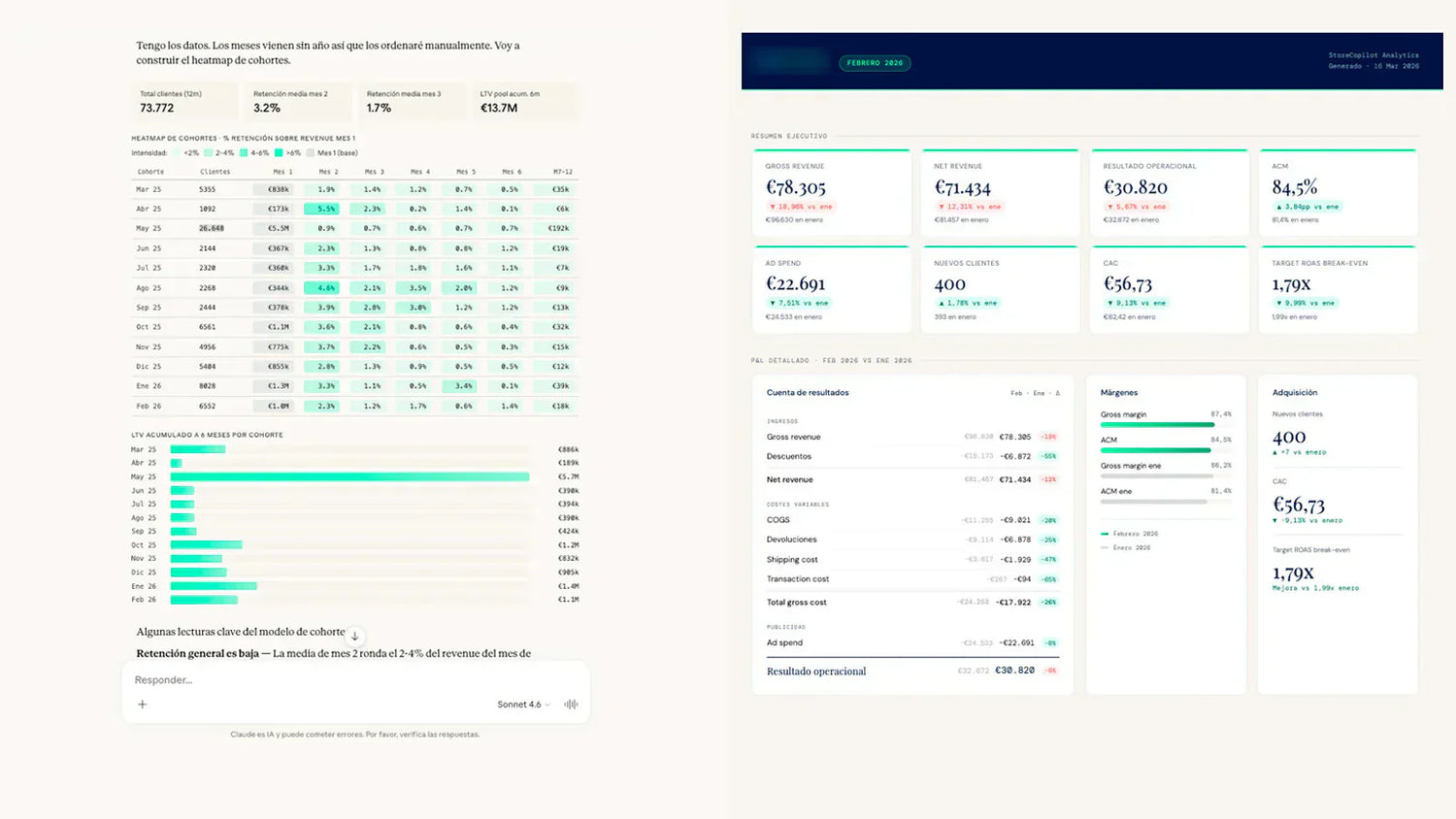Click the Responder text input field
This screenshot has height=819, width=1456.
[x=355, y=679]
